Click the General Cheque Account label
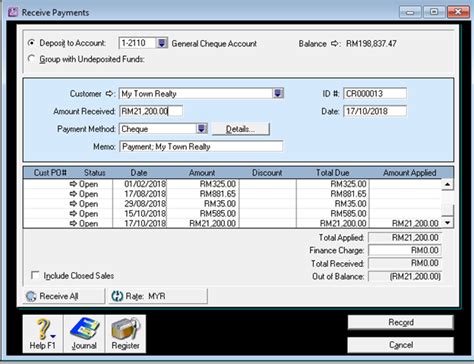Screen dimensions: 474x364 [x=214, y=44]
